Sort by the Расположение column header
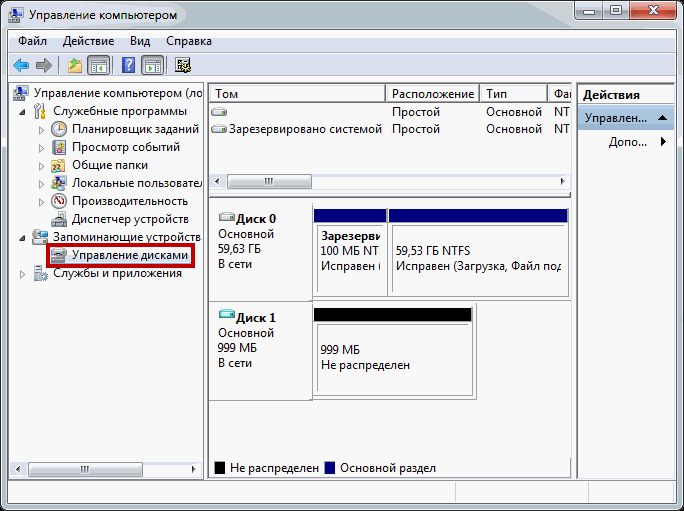This screenshot has width=684, height=511. pyautogui.click(x=433, y=94)
